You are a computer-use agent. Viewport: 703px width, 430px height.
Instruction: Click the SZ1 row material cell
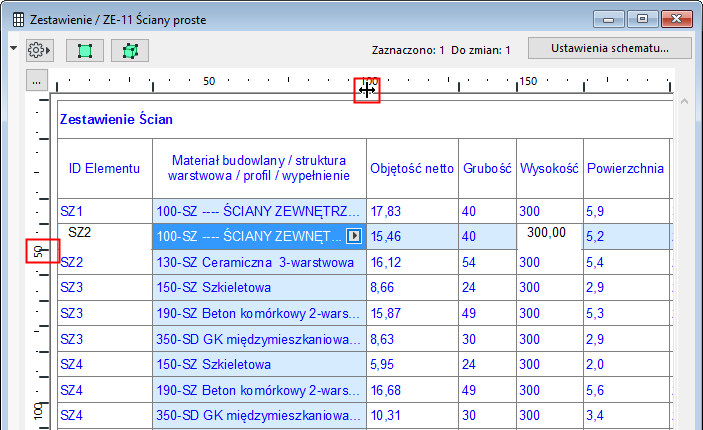[x=259, y=211]
